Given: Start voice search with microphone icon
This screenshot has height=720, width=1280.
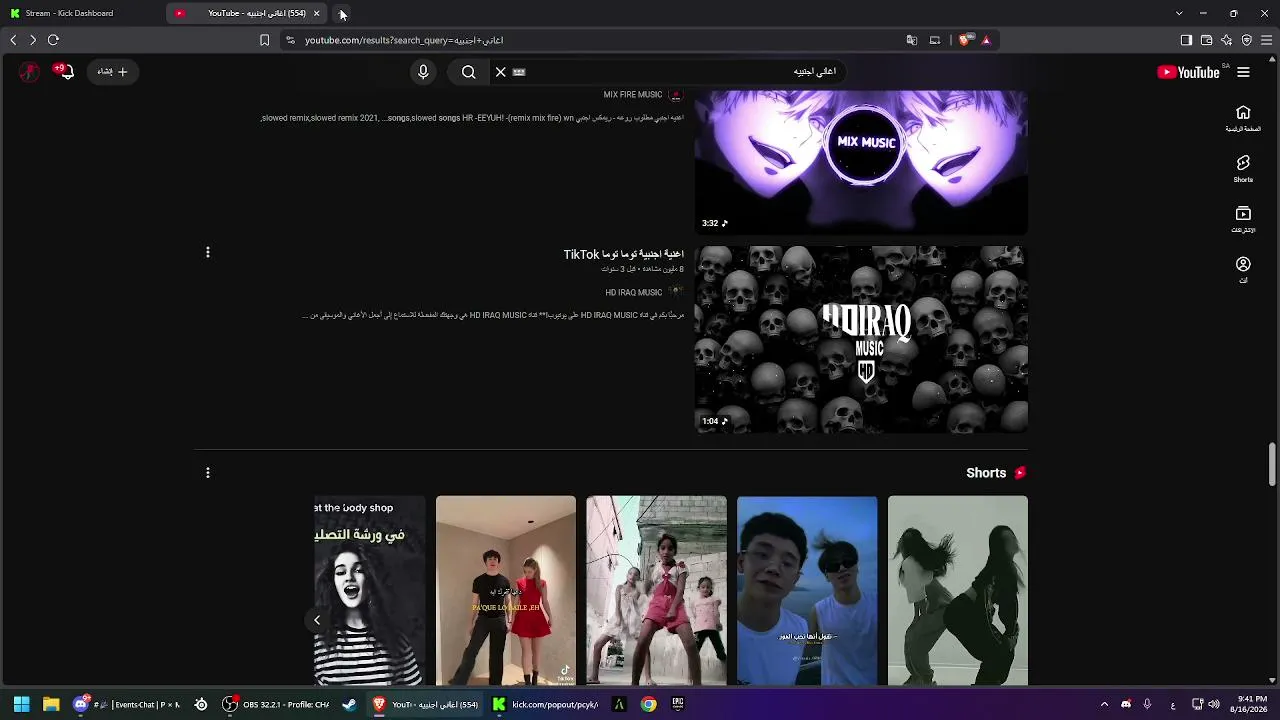Looking at the screenshot, I should point(423,72).
